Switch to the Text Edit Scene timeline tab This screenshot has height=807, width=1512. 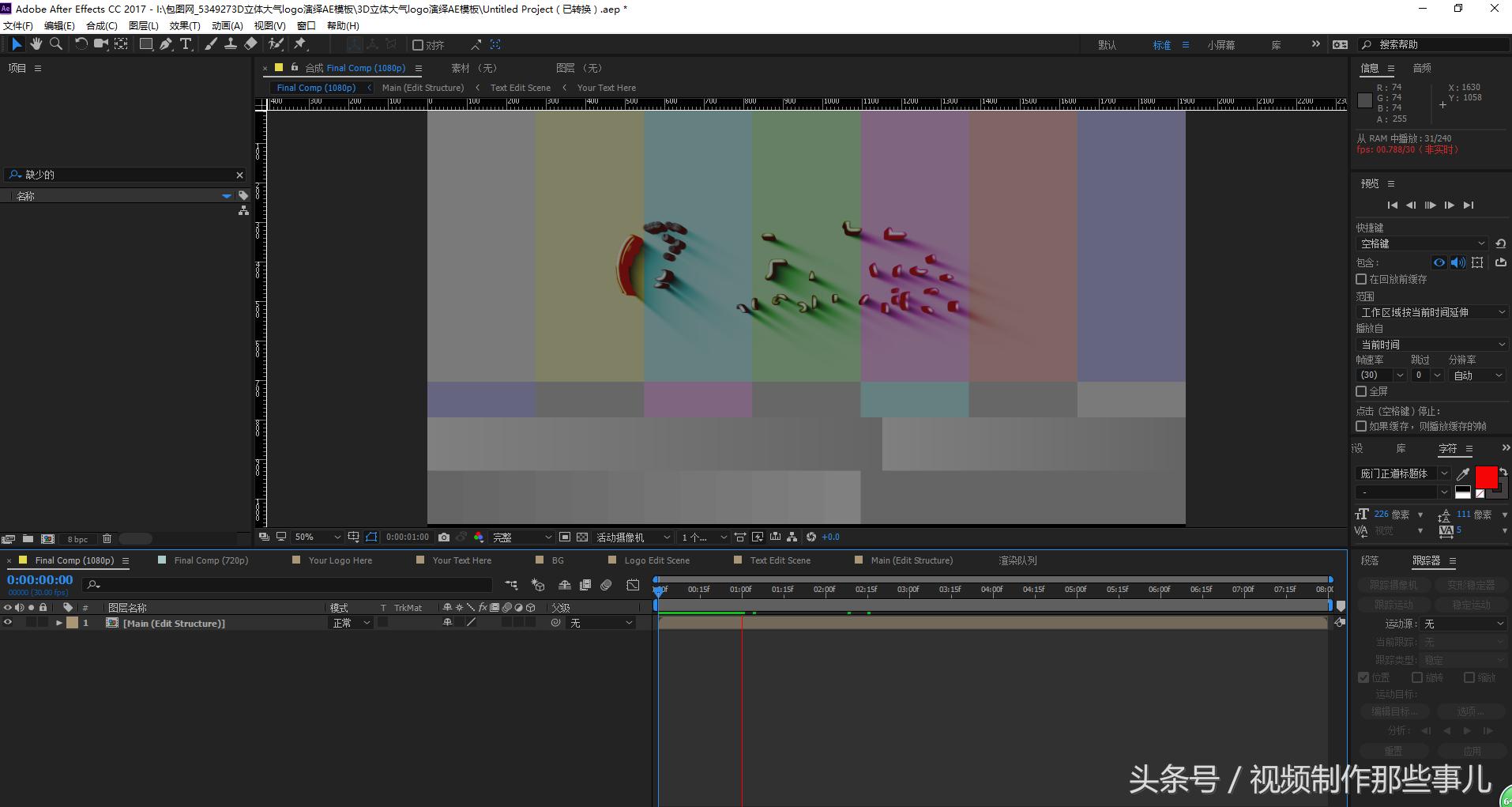[779, 560]
